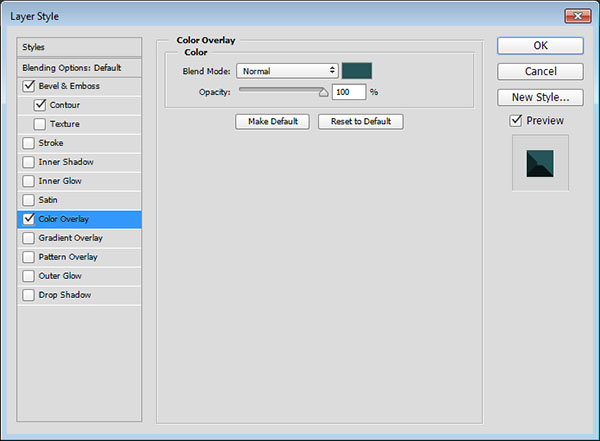Click the style preview thumbnail
600x441 pixels.
point(540,163)
